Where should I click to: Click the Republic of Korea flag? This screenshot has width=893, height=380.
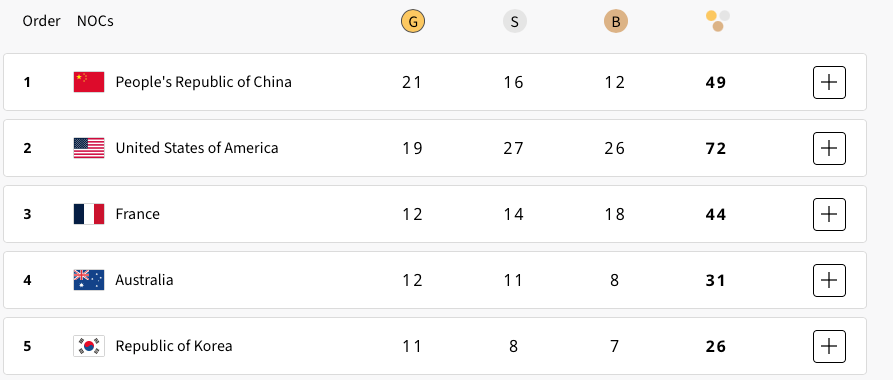click(89, 346)
